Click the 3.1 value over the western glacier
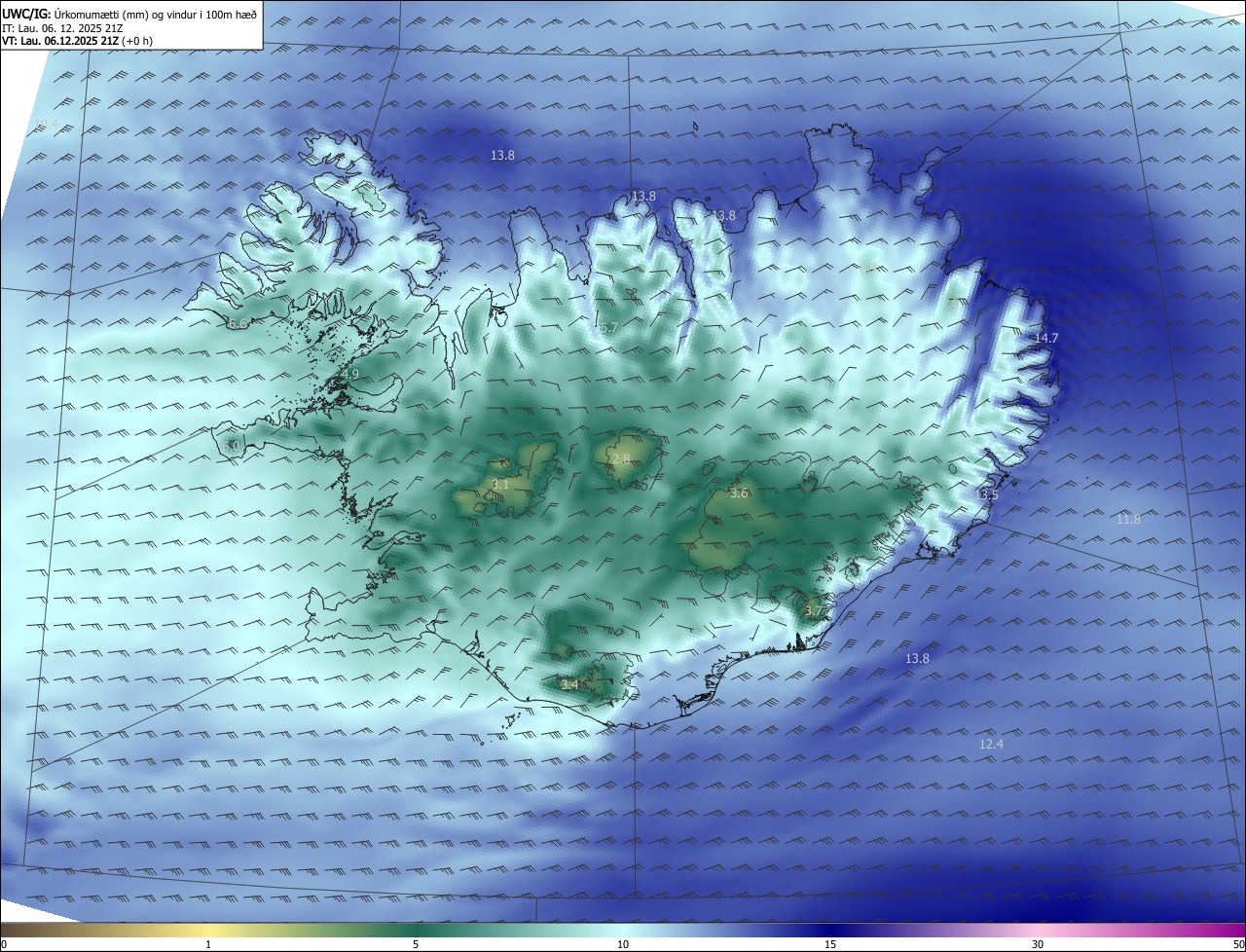 coord(500,484)
